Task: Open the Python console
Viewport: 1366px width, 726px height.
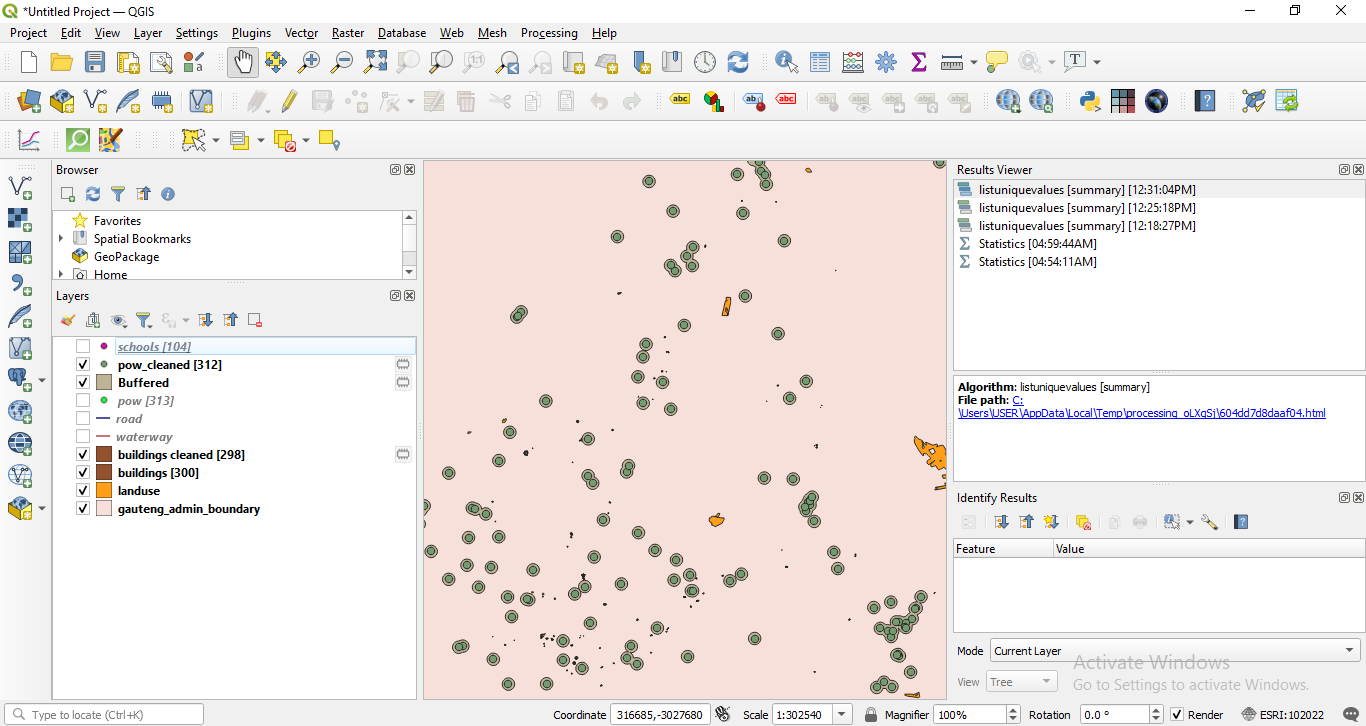Action: click(1090, 101)
